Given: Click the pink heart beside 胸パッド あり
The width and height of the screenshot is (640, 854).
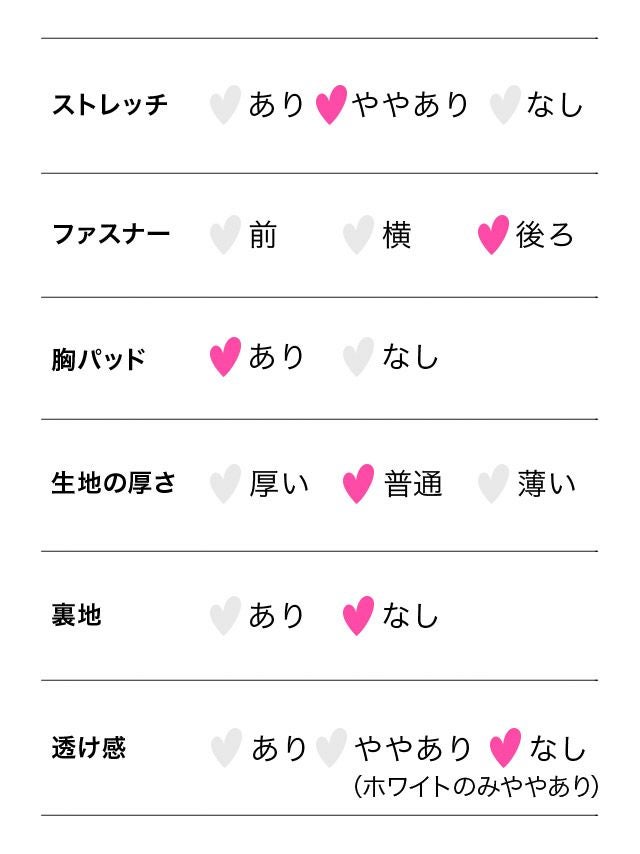Looking at the screenshot, I should pyautogui.click(x=226, y=357).
